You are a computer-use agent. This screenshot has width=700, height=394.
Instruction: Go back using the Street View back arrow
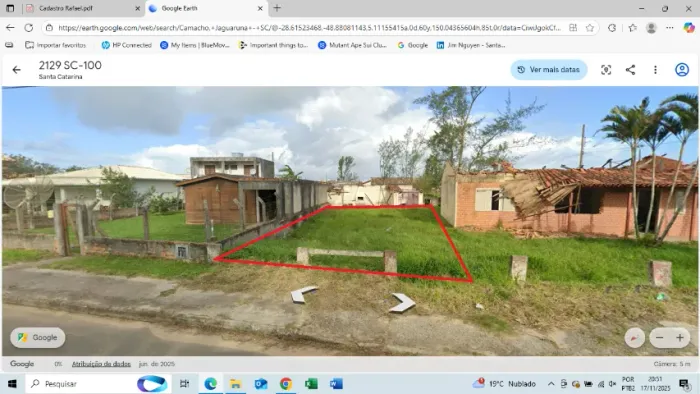[x=17, y=70]
